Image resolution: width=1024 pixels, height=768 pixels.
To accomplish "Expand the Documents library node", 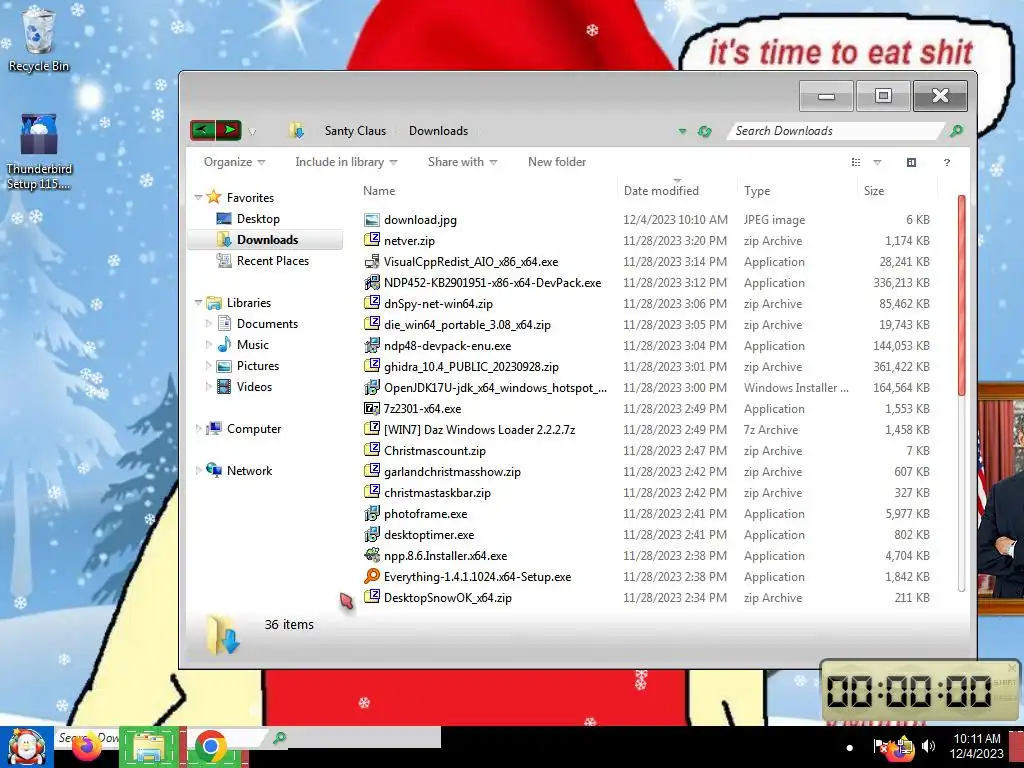I will (x=208, y=324).
